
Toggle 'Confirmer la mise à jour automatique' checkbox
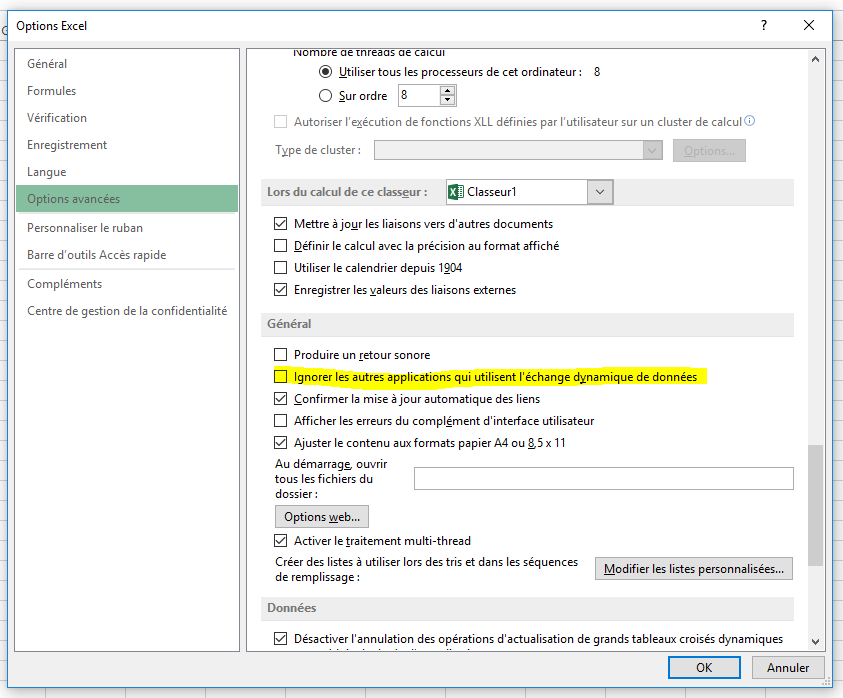(x=280, y=399)
